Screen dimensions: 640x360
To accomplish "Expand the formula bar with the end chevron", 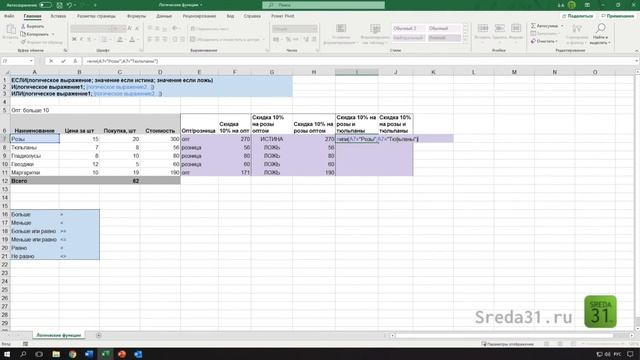I will click(x=636, y=61).
